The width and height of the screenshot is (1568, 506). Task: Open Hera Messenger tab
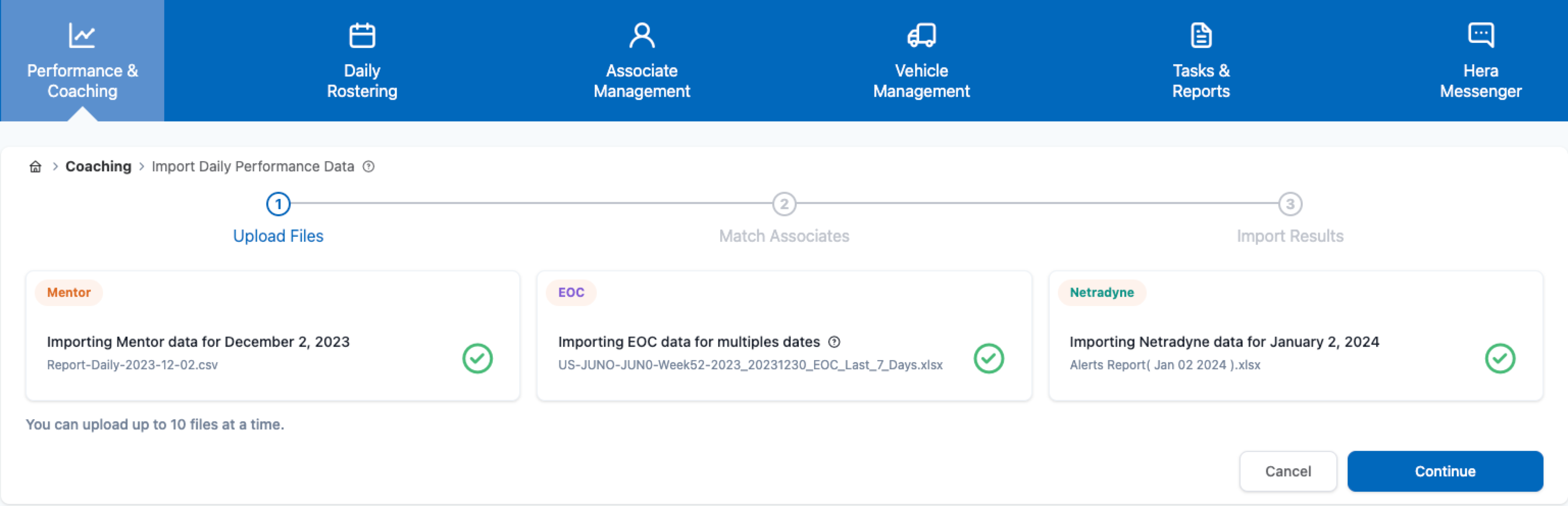coord(1480,61)
